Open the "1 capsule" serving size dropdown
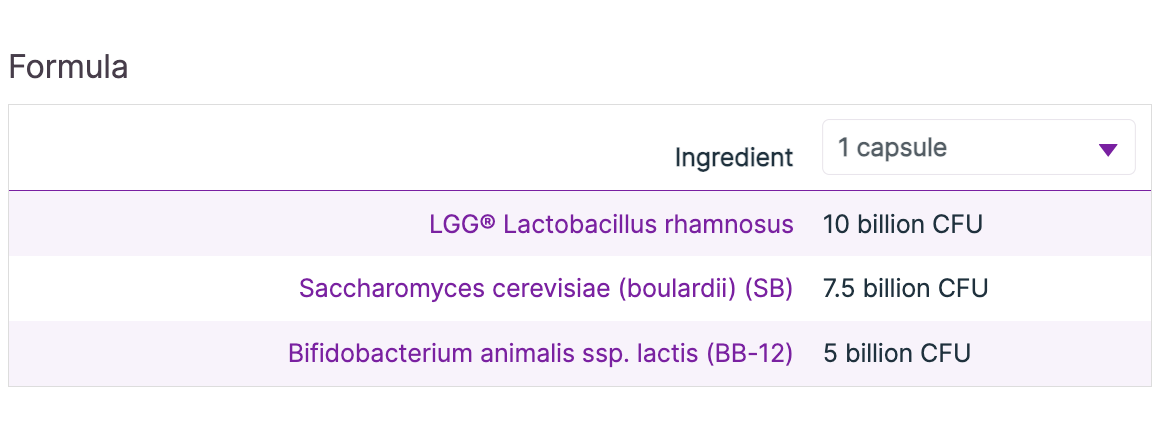The image size is (1170, 444). (977, 148)
